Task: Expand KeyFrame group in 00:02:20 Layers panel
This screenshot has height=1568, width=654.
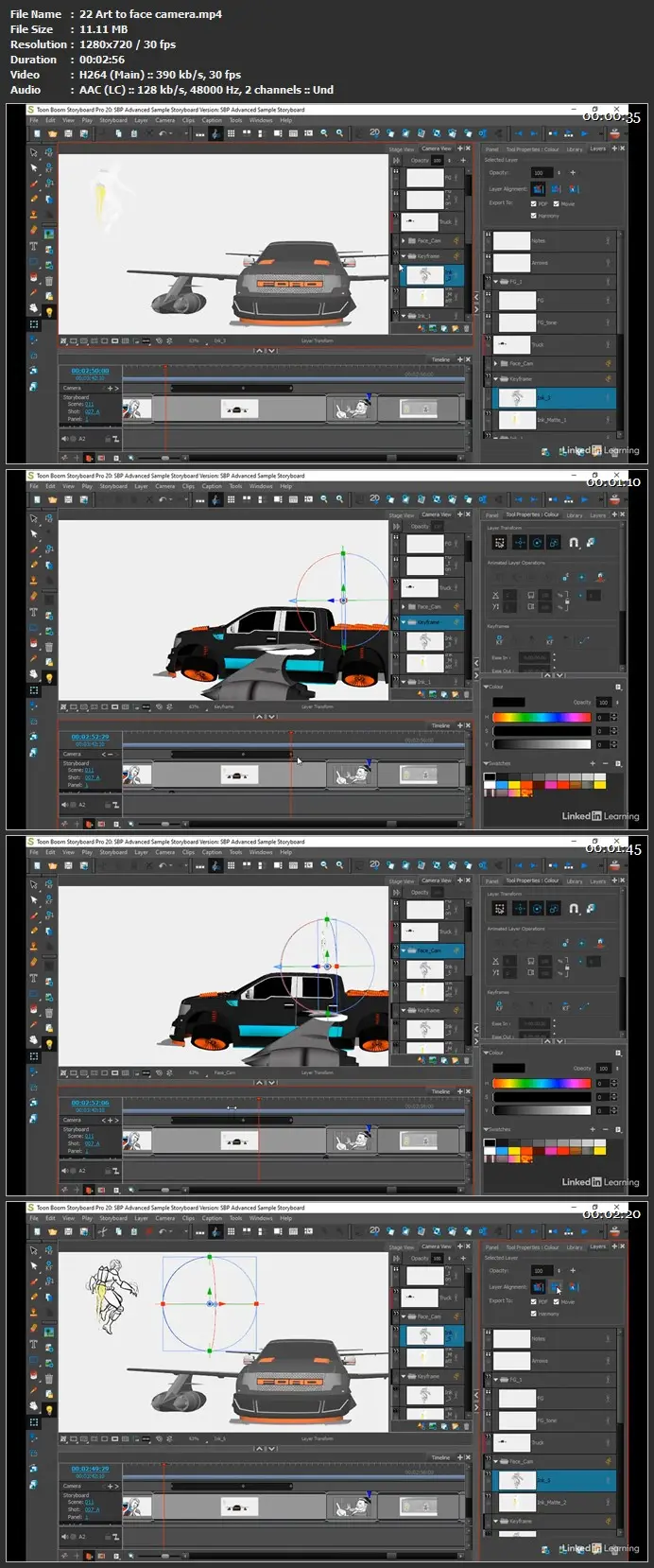Action: (496, 1522)
